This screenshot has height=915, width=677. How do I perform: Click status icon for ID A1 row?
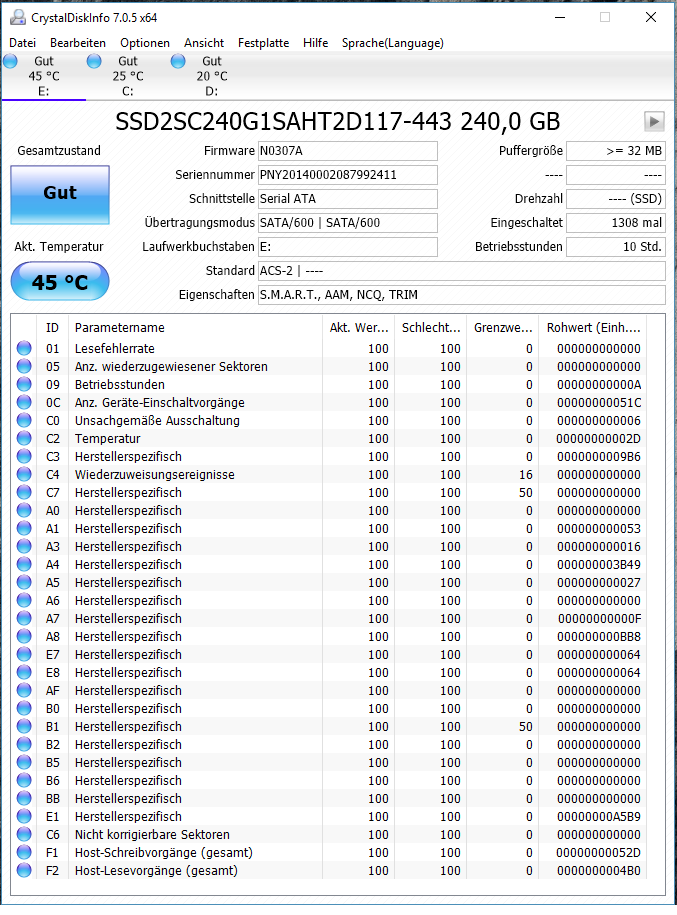pos(24,528)
